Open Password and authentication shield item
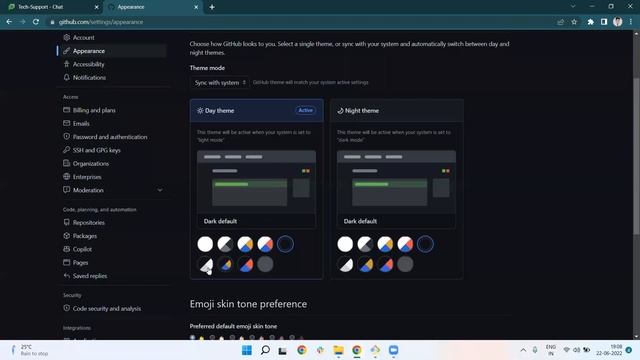Viewport: 640px width, 360px height. pos(110,137)
